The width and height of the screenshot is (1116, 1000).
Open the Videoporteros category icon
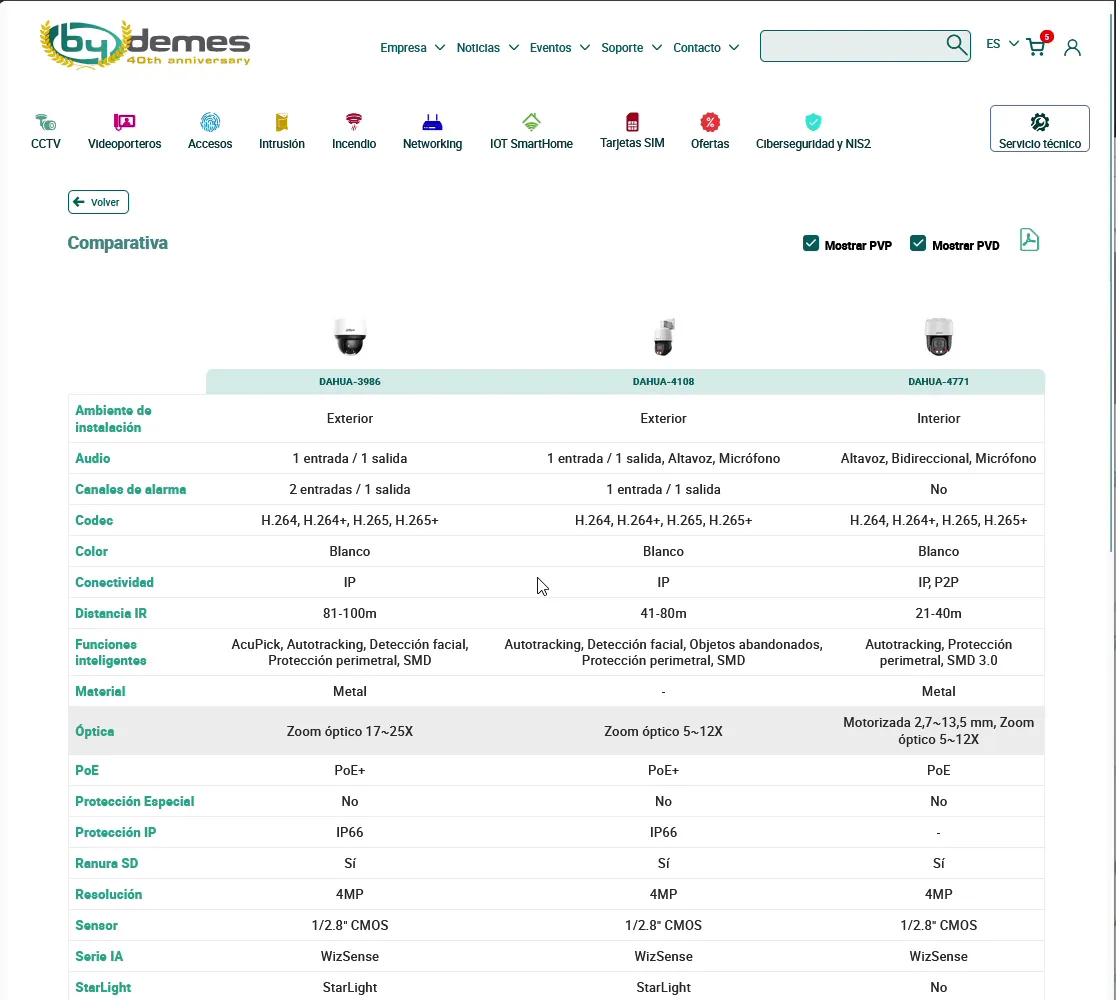(125, 122)
